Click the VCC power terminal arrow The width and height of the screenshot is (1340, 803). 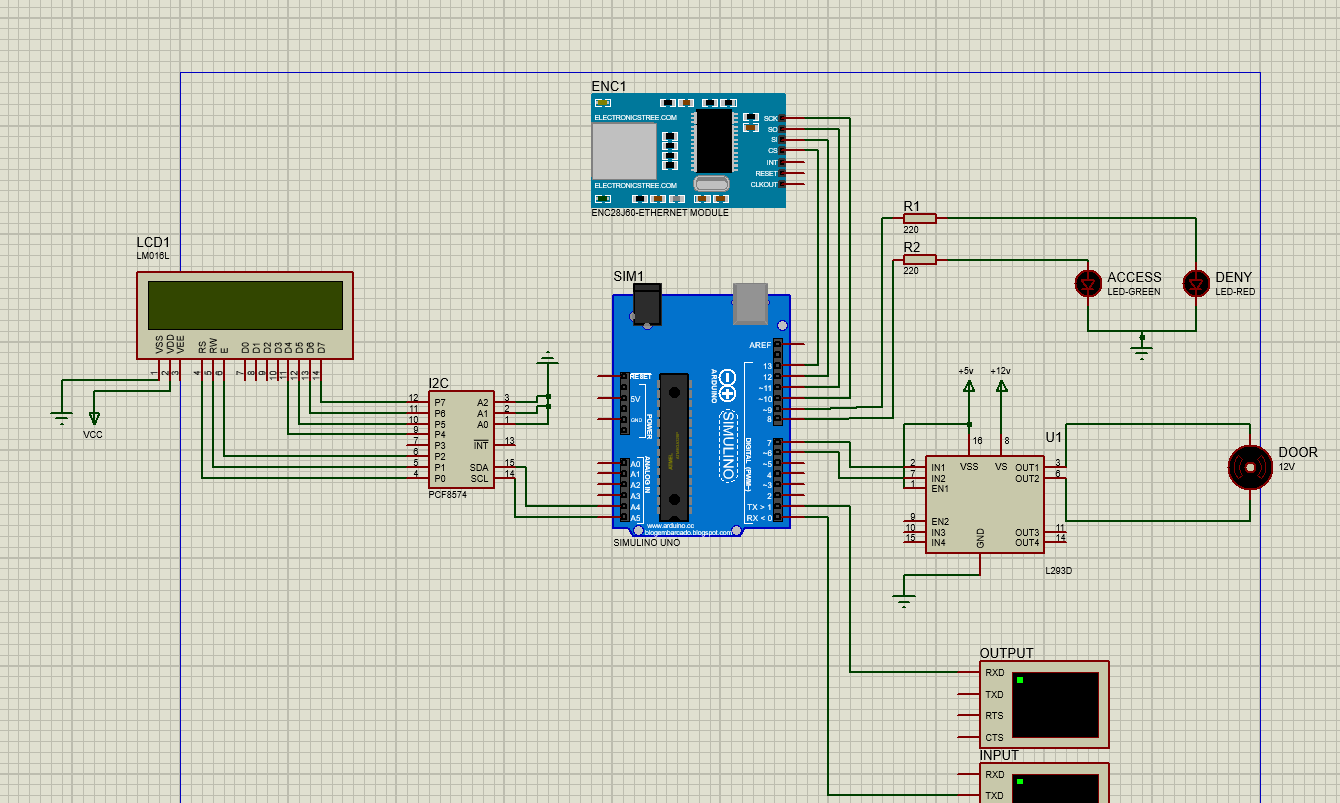[95, 417]
